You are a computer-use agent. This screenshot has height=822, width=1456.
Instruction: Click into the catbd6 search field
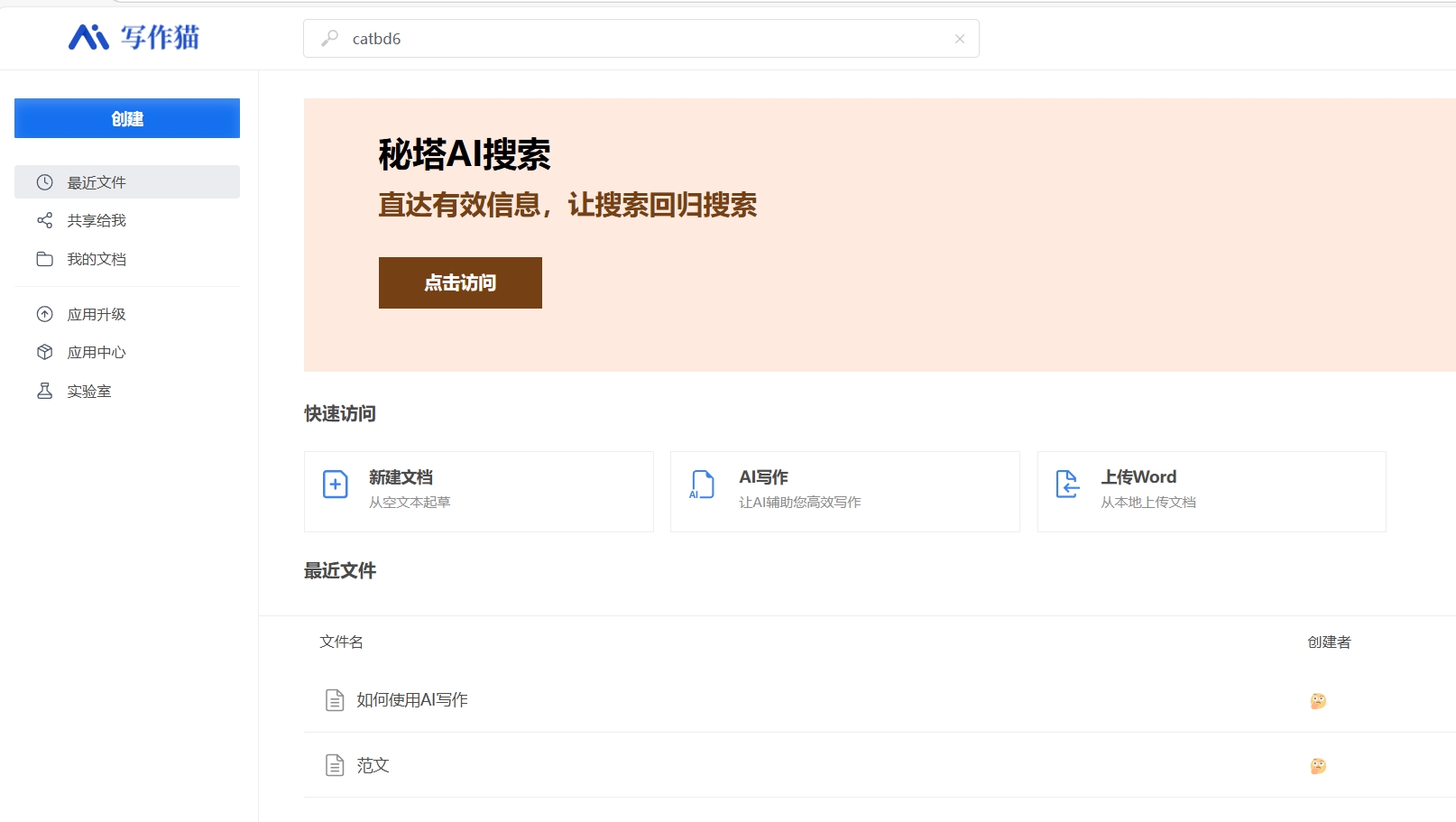pos(641,39)
